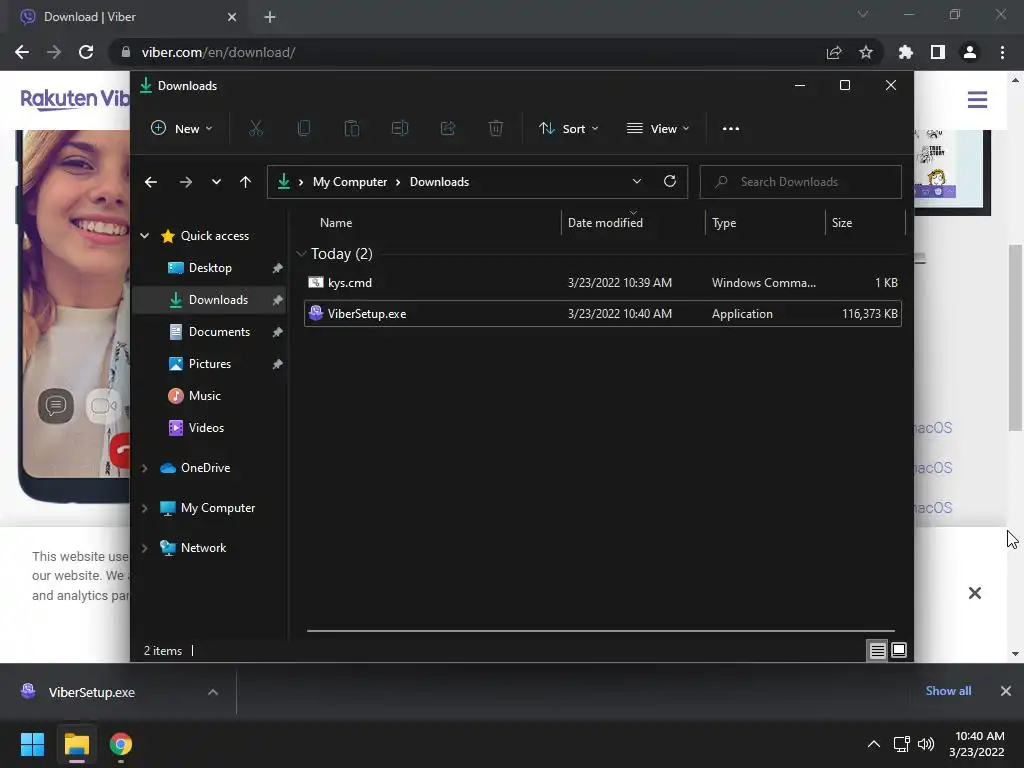This screenshot has height=768, width=1024.
Task: Open the View dropdown
Action: tap(658, 129)
